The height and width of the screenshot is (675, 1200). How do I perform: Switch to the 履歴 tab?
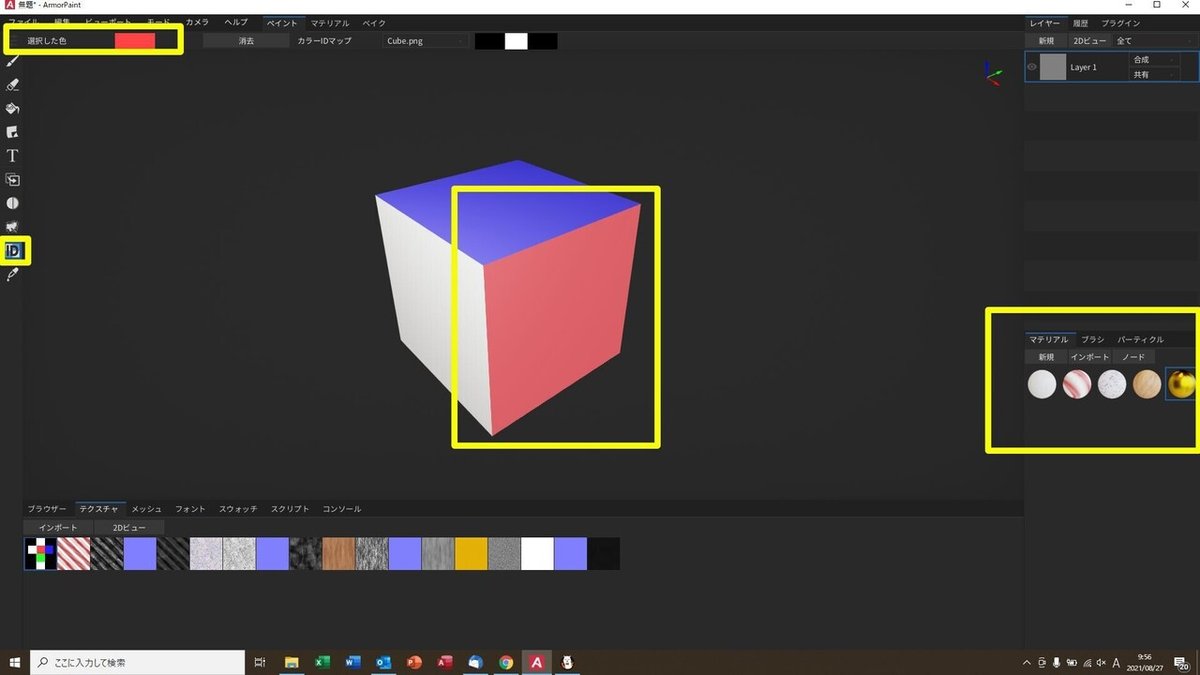1080,22
